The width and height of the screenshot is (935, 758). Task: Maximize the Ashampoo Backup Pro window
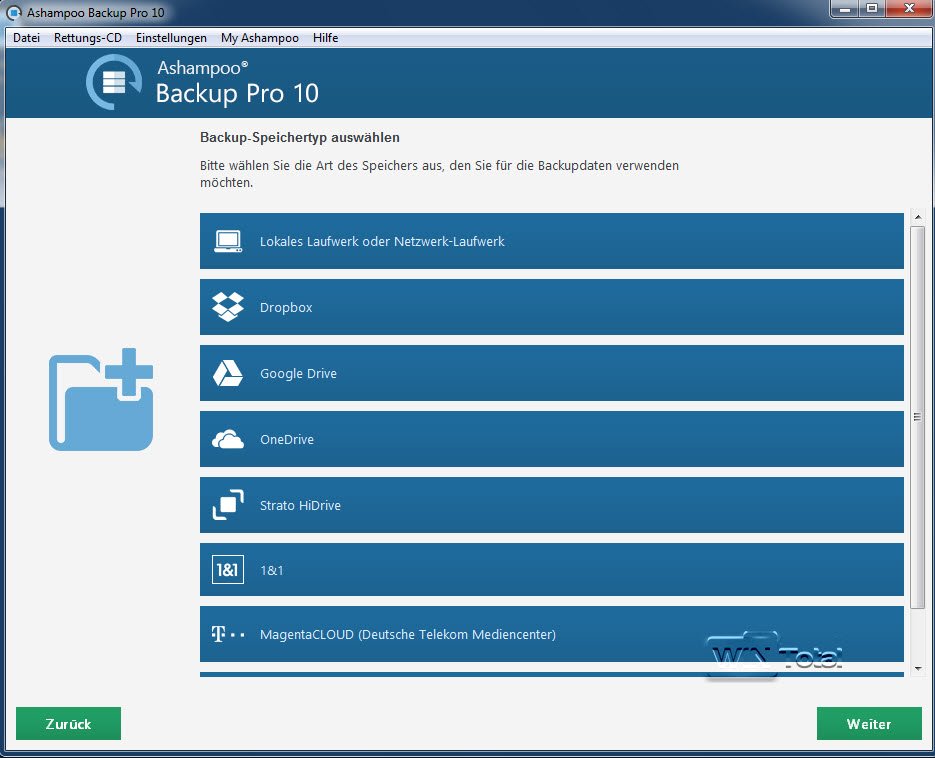click(x=872, y=9)
